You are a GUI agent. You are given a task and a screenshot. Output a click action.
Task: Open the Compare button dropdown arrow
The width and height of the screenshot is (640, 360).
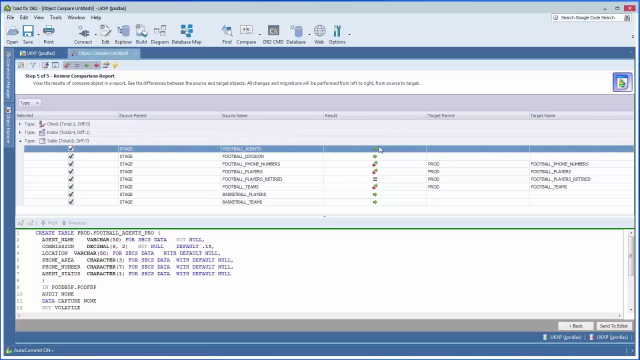[x=260, y=34]
